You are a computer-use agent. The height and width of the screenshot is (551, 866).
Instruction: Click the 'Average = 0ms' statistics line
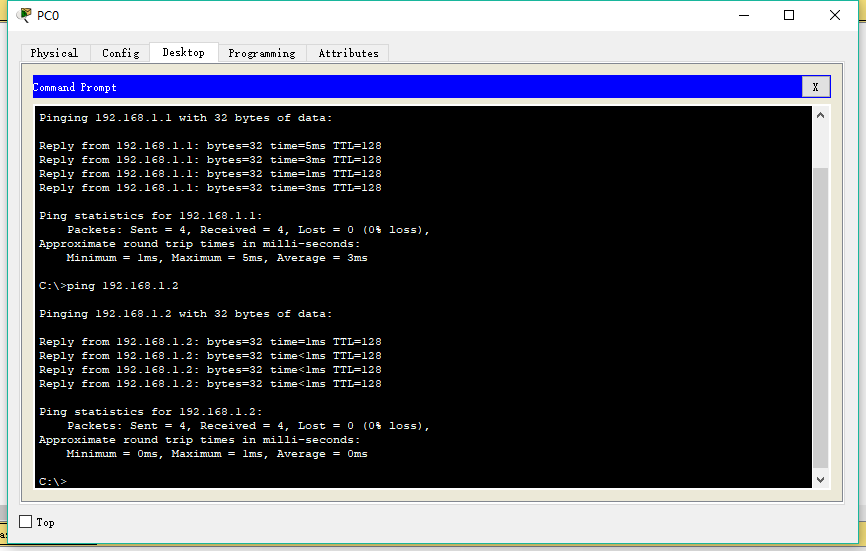217,453
